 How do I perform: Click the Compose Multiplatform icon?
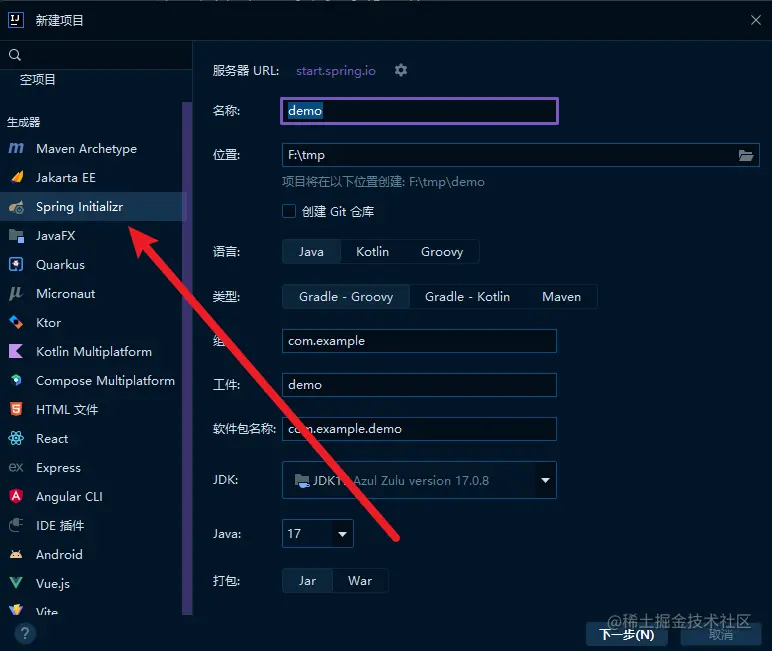point(16,380)
